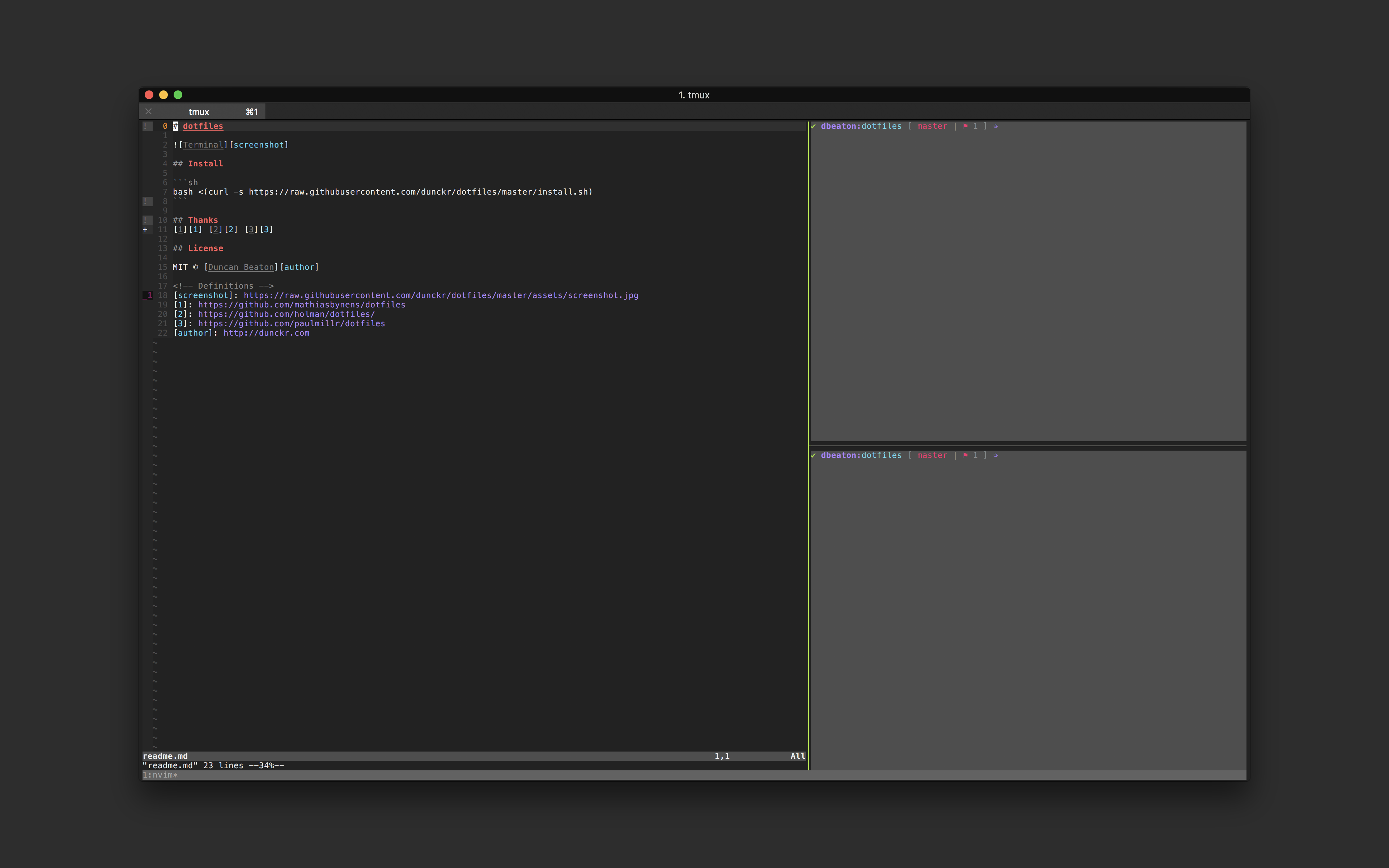1389x868 pixels.
Task: Click the tmux tab close X
Action: click(149, 111)
